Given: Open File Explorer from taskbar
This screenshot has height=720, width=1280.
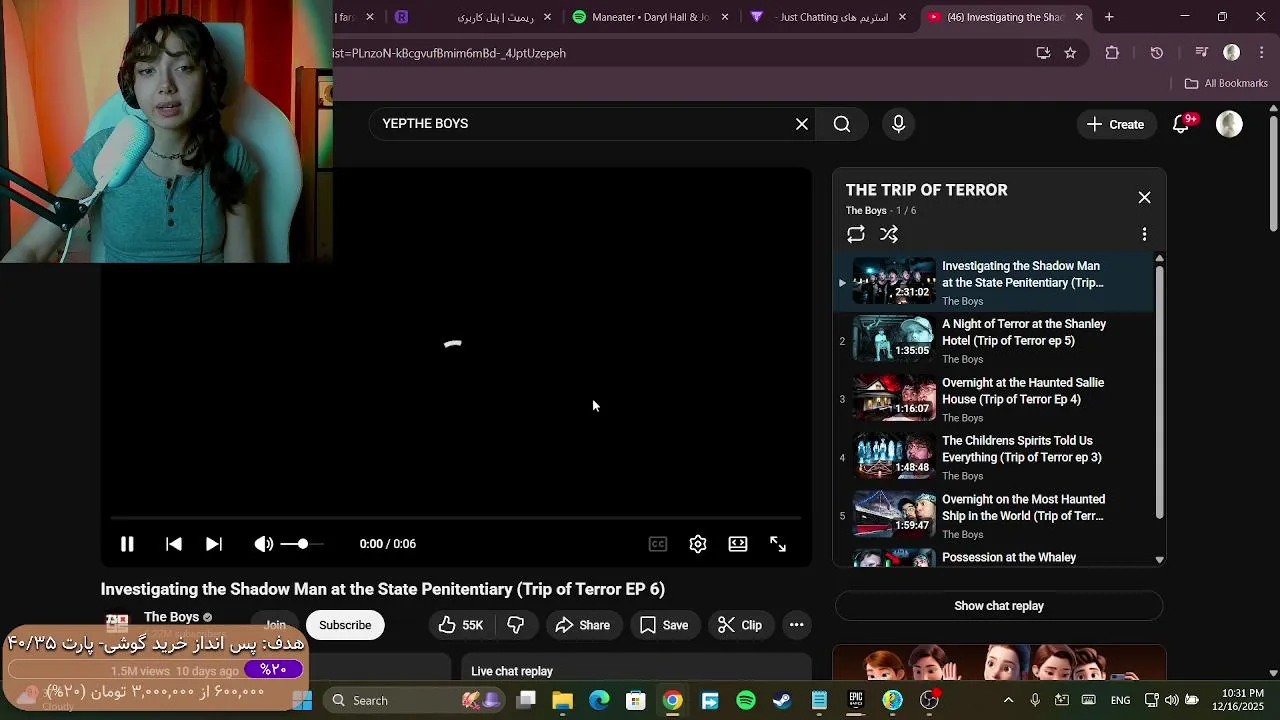Looking at the screenshot, I should pyautogui.click(x=562, y=700).
